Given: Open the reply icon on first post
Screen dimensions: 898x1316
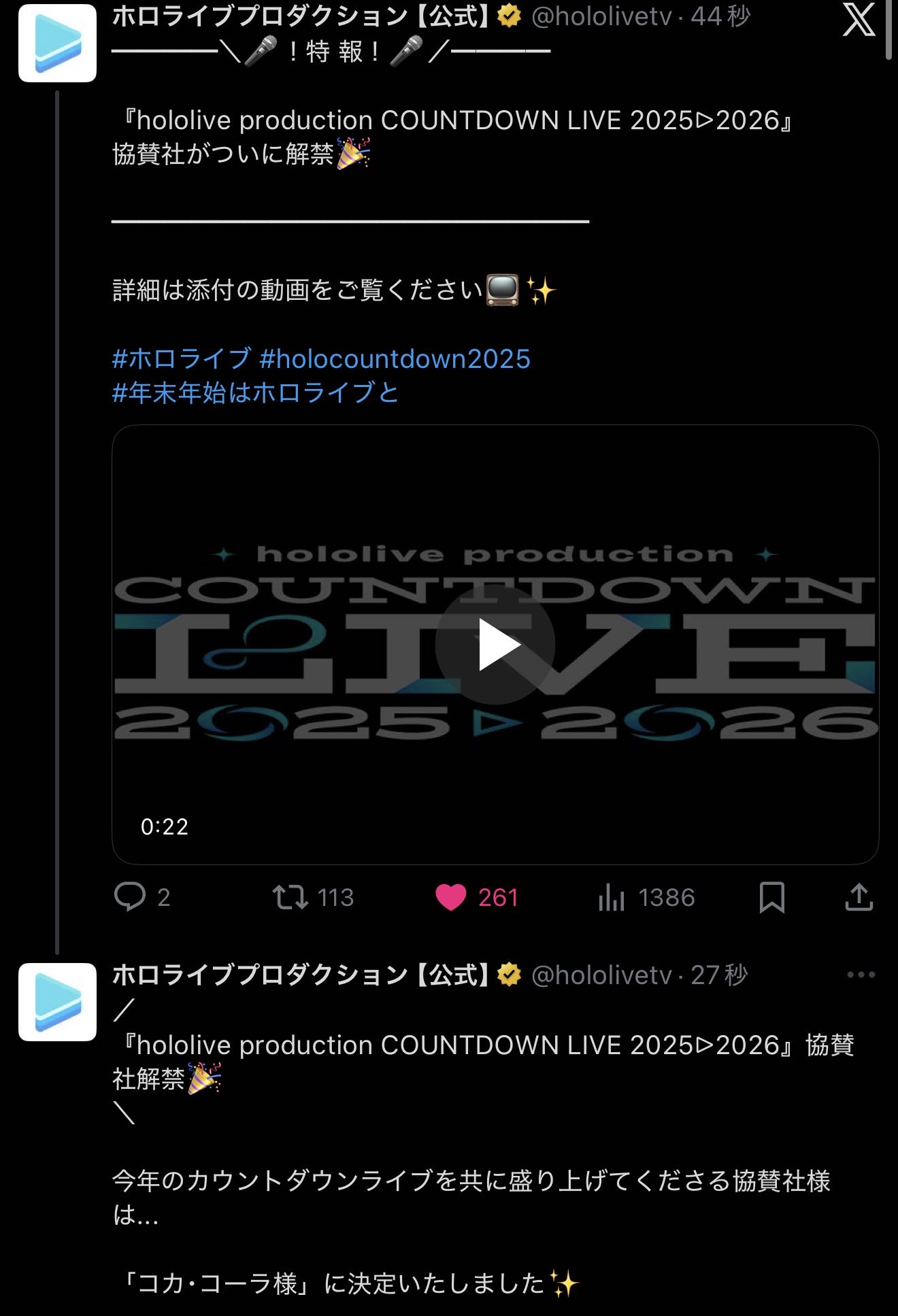Looking at the screenshot, I should pos(129,896).
